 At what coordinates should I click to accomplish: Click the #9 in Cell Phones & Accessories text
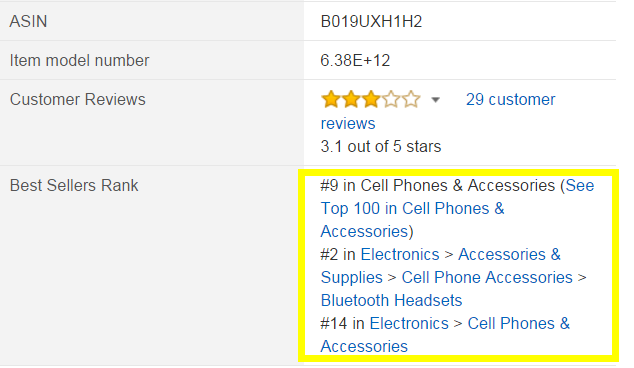point(437,185)
